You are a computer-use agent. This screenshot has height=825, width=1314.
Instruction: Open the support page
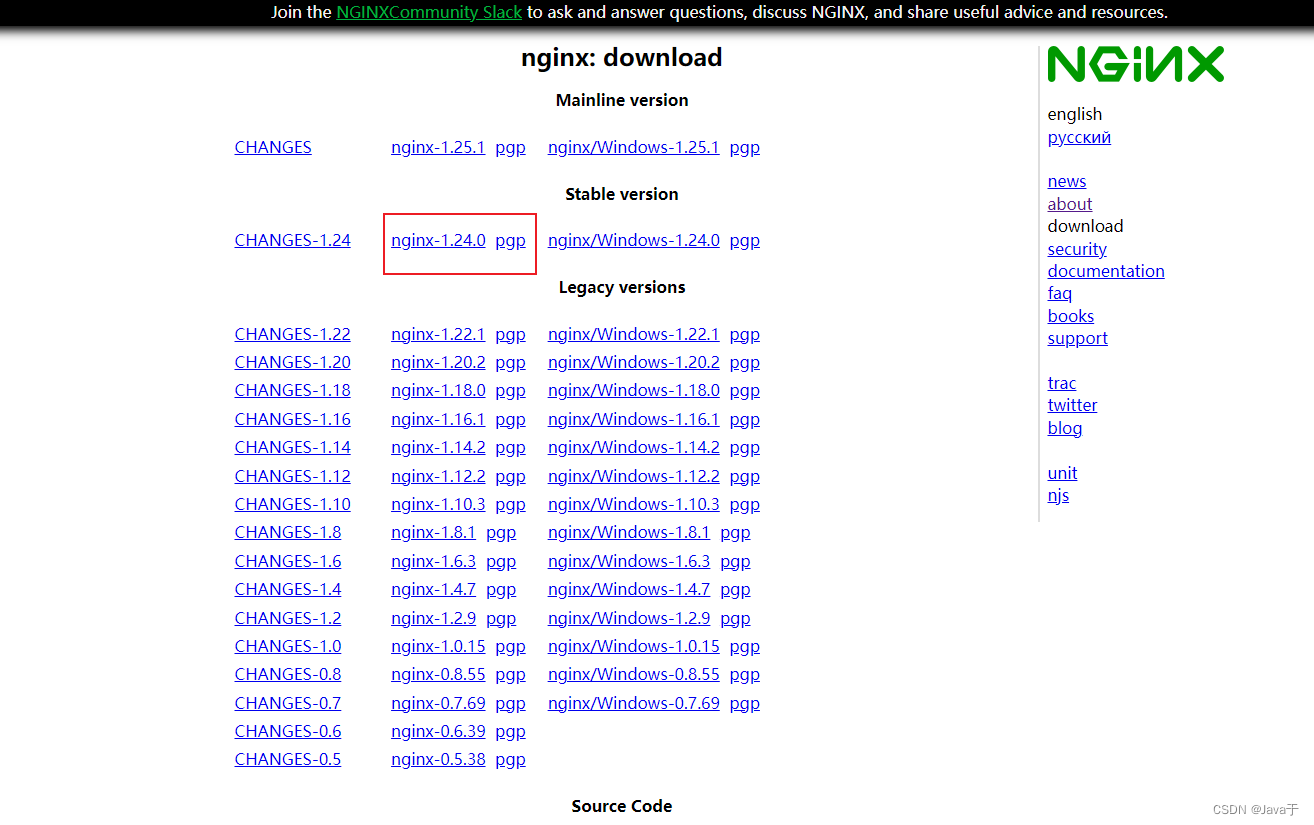pyautogui.click(x=1078, y=338)
